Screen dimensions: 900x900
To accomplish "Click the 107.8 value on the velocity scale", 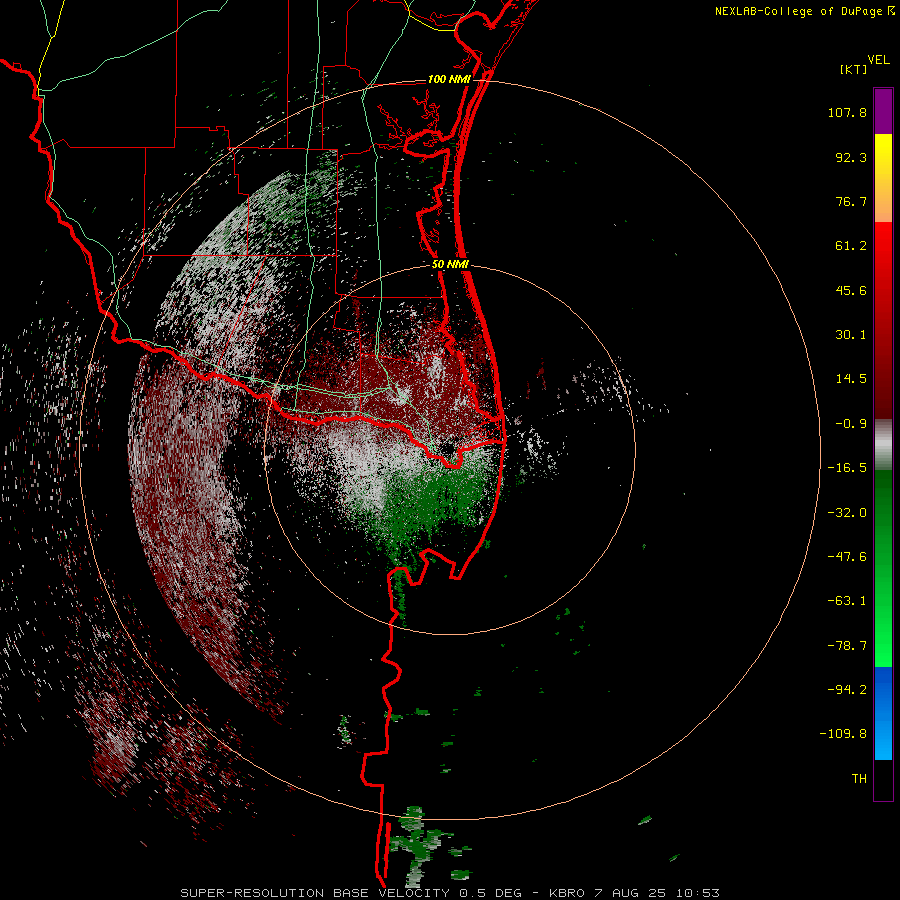I will (847, 113).
